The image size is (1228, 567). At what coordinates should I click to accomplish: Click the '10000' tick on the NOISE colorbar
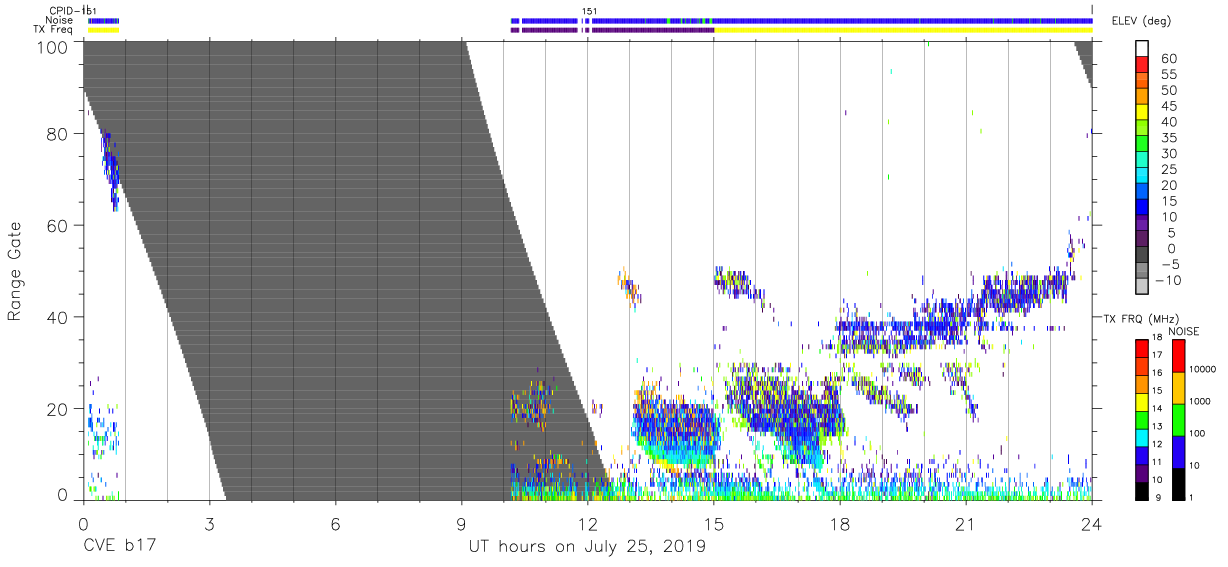[x=1203, y=370]
